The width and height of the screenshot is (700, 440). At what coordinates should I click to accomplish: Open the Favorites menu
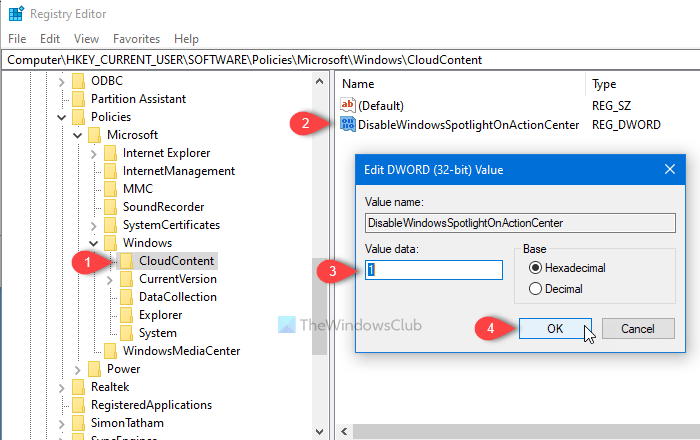(136, 38)
